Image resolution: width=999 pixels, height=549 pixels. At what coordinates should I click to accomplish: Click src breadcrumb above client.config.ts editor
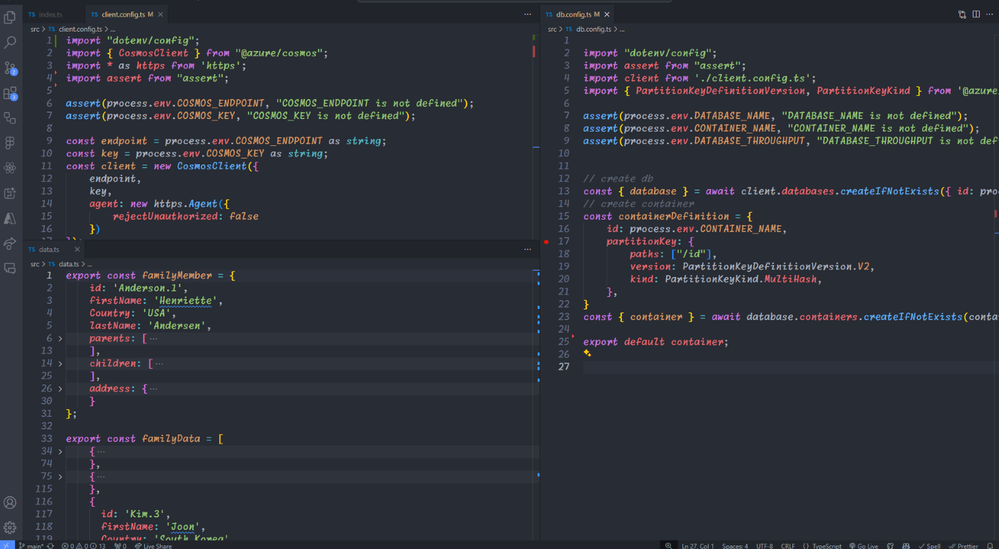tap(34, 29)
